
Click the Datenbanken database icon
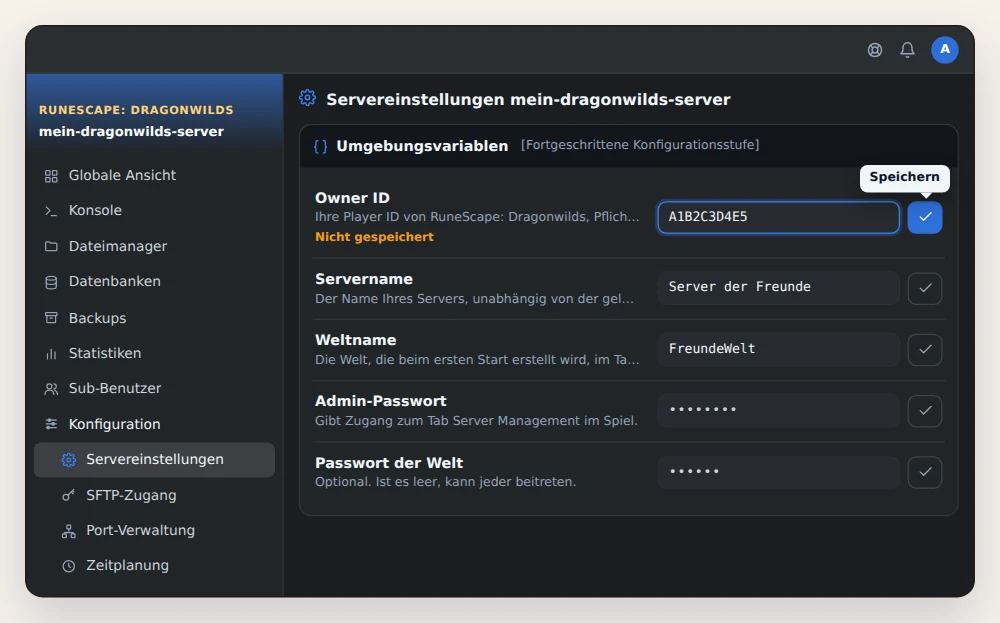pyautogui.click(x=51, y=282)
